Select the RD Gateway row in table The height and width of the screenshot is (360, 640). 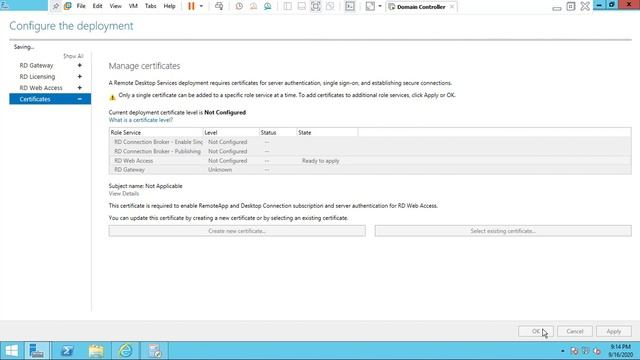[370, 170]
